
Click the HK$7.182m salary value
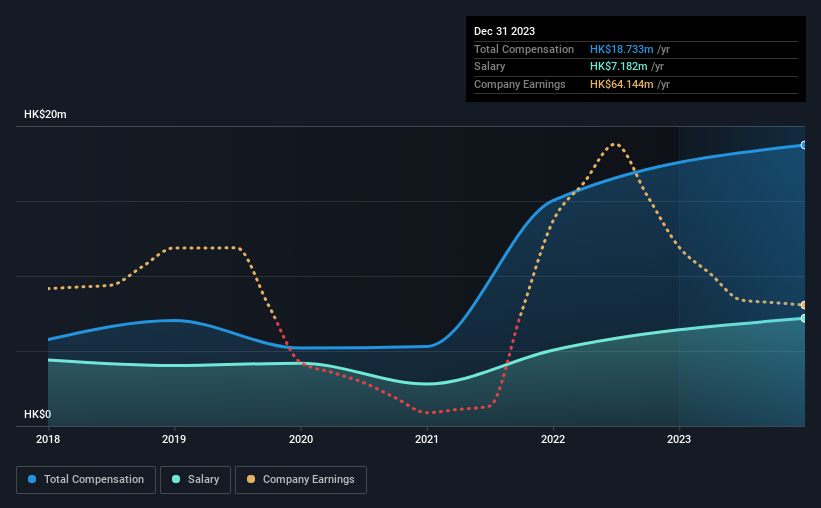[x=618, y=67]
